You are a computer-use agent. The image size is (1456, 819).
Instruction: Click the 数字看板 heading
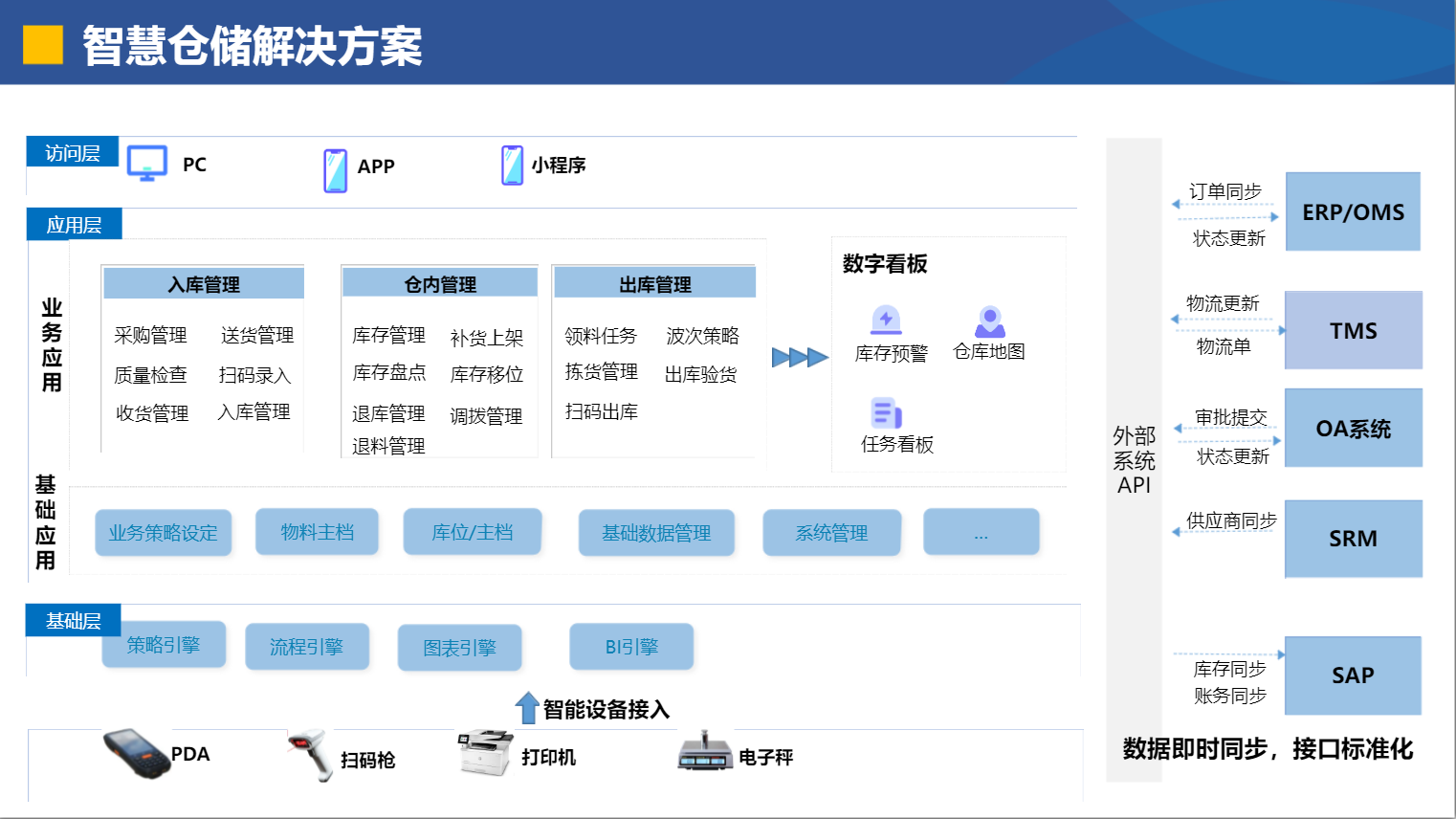(x=885, y=263)
